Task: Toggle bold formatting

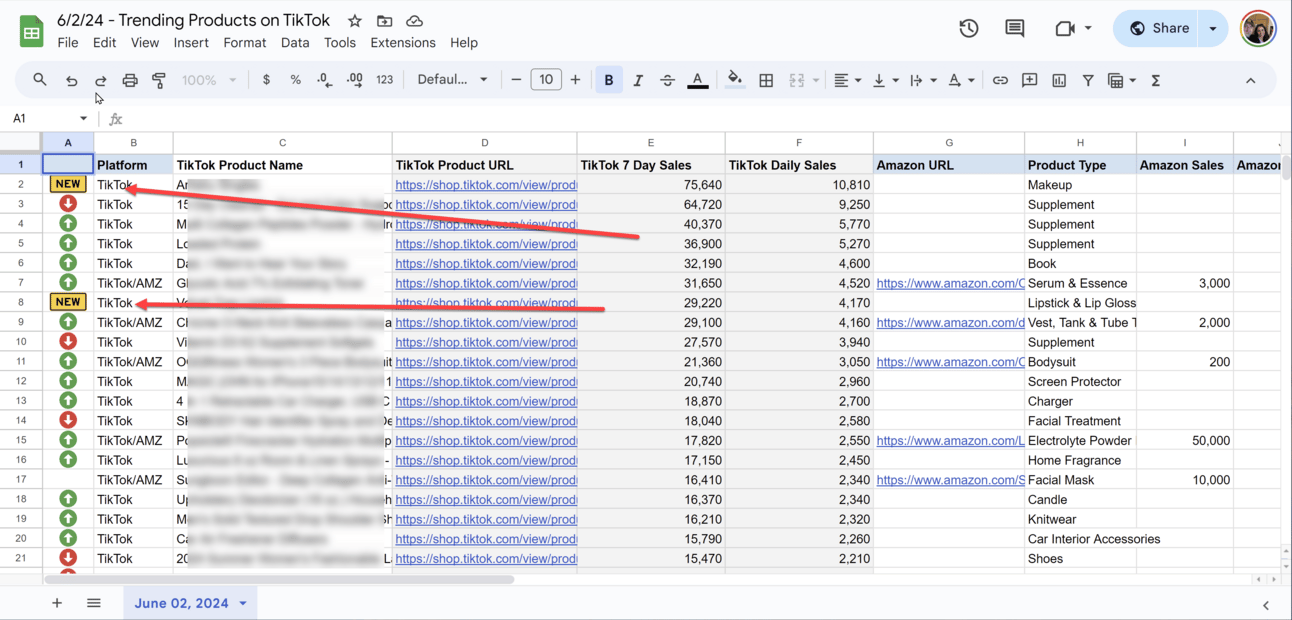Action: pyautogui.click(x=608, y=80)
